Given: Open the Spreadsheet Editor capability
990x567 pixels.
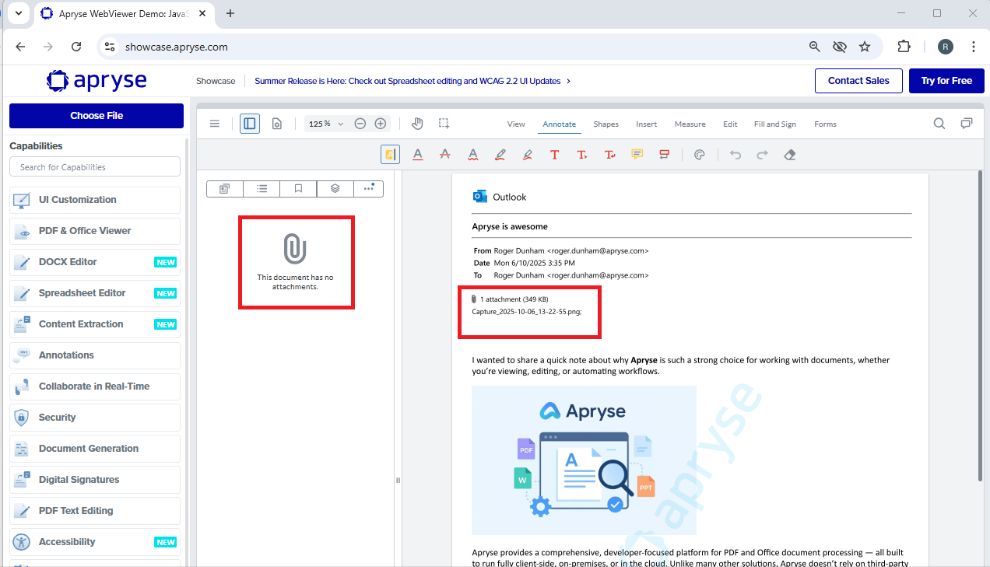Looking at the screenshot, I should (x=95, y=293).
